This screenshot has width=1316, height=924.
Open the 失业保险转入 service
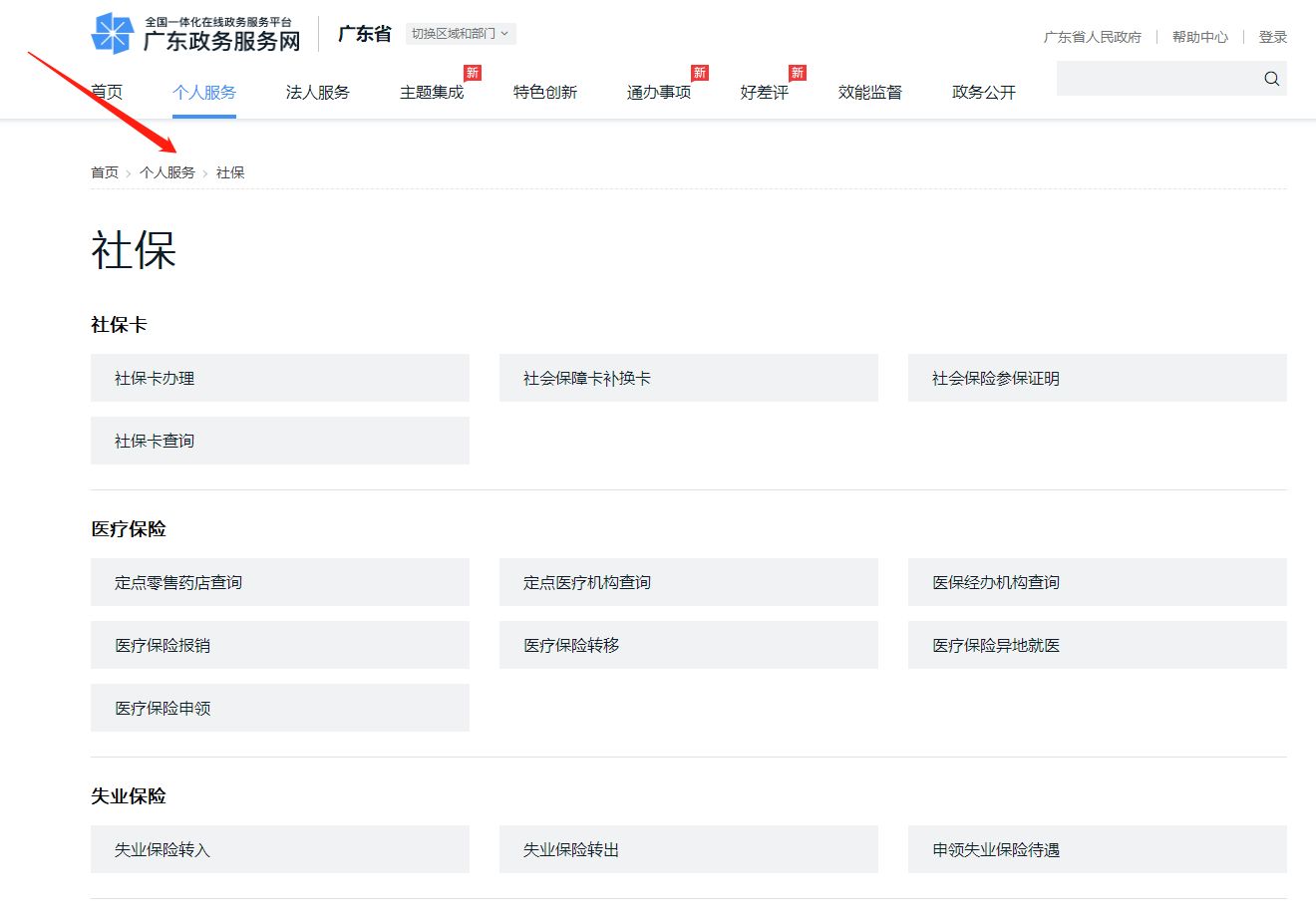280,849
